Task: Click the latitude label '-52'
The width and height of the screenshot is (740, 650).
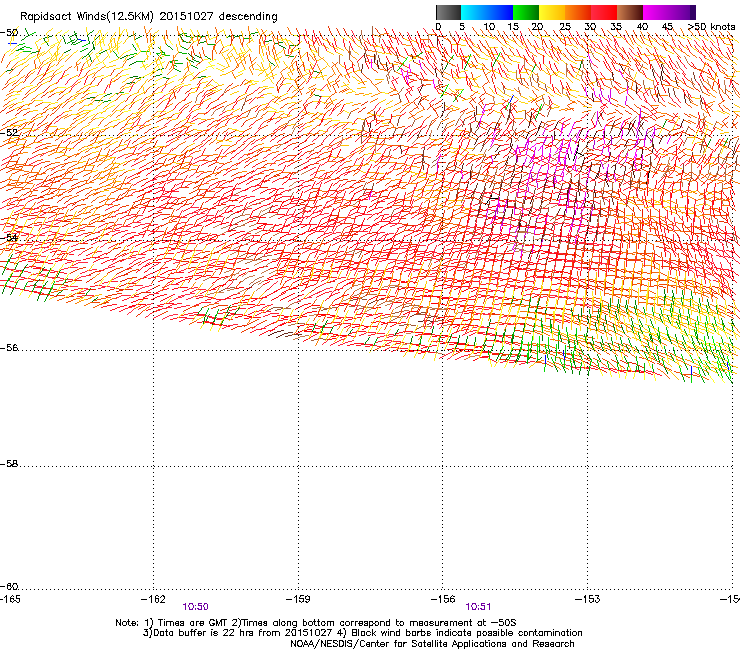Action: point(9,133)
